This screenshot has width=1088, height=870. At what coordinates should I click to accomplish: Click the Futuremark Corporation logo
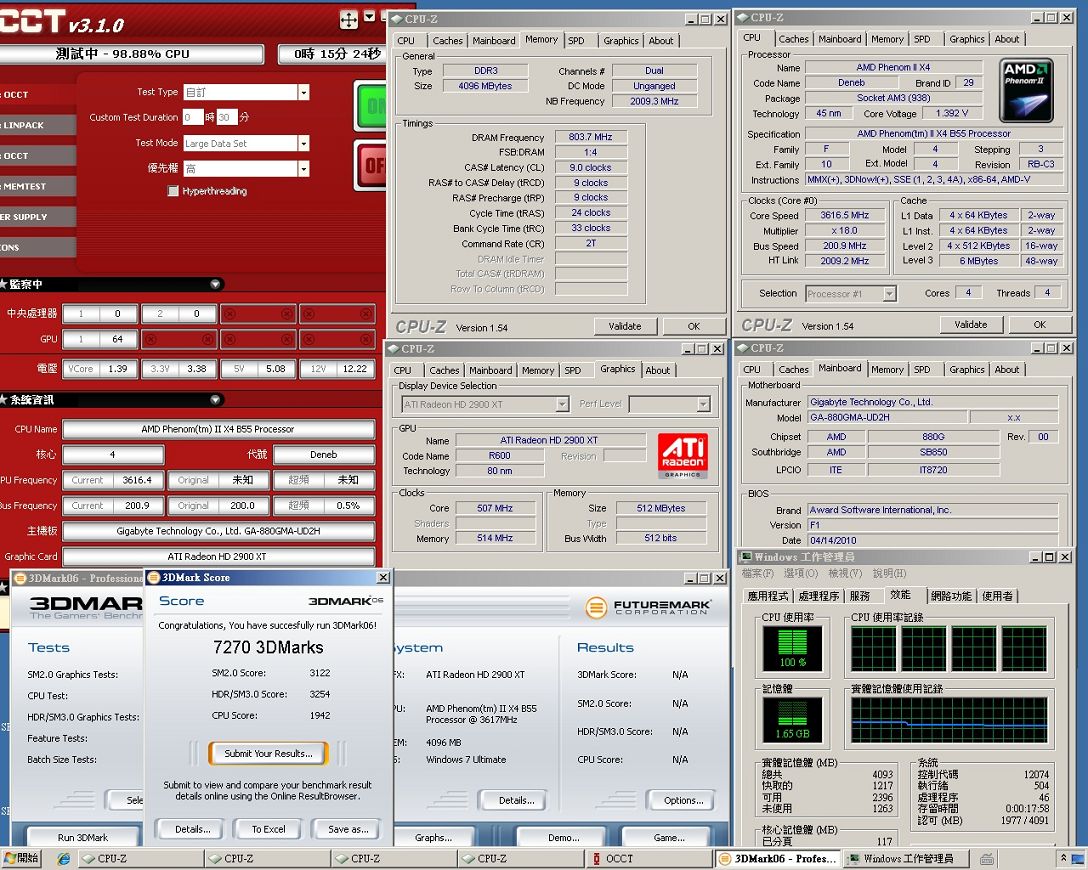(x=647, y=607)
